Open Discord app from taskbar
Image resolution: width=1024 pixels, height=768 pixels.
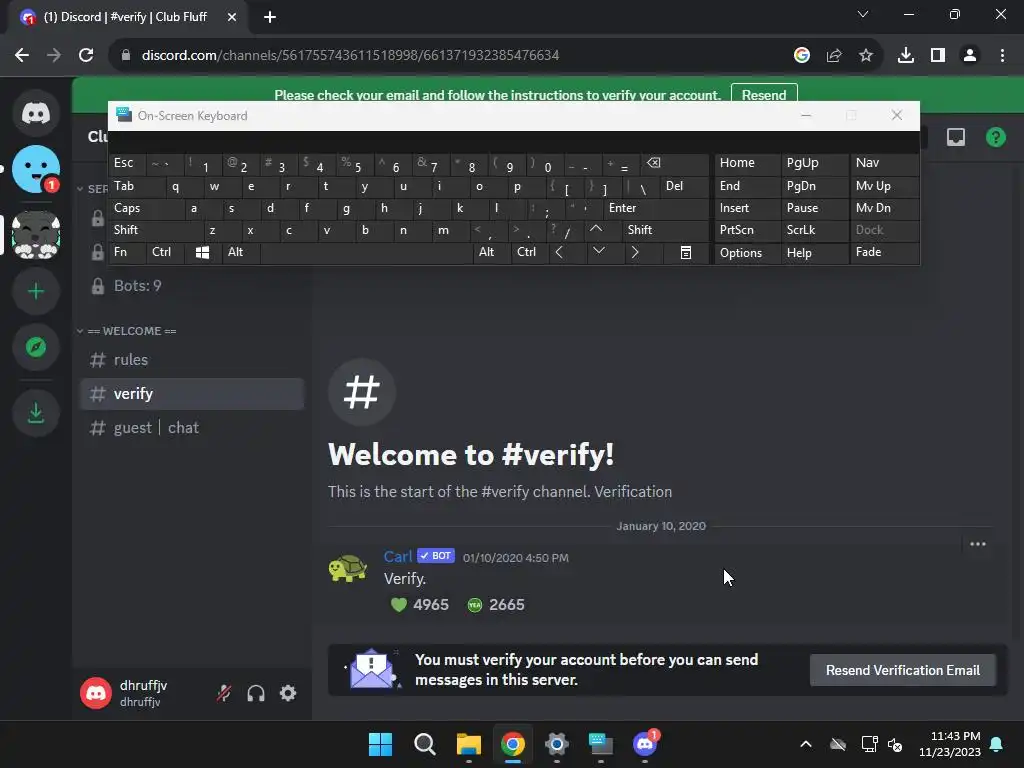coord(645,744)
